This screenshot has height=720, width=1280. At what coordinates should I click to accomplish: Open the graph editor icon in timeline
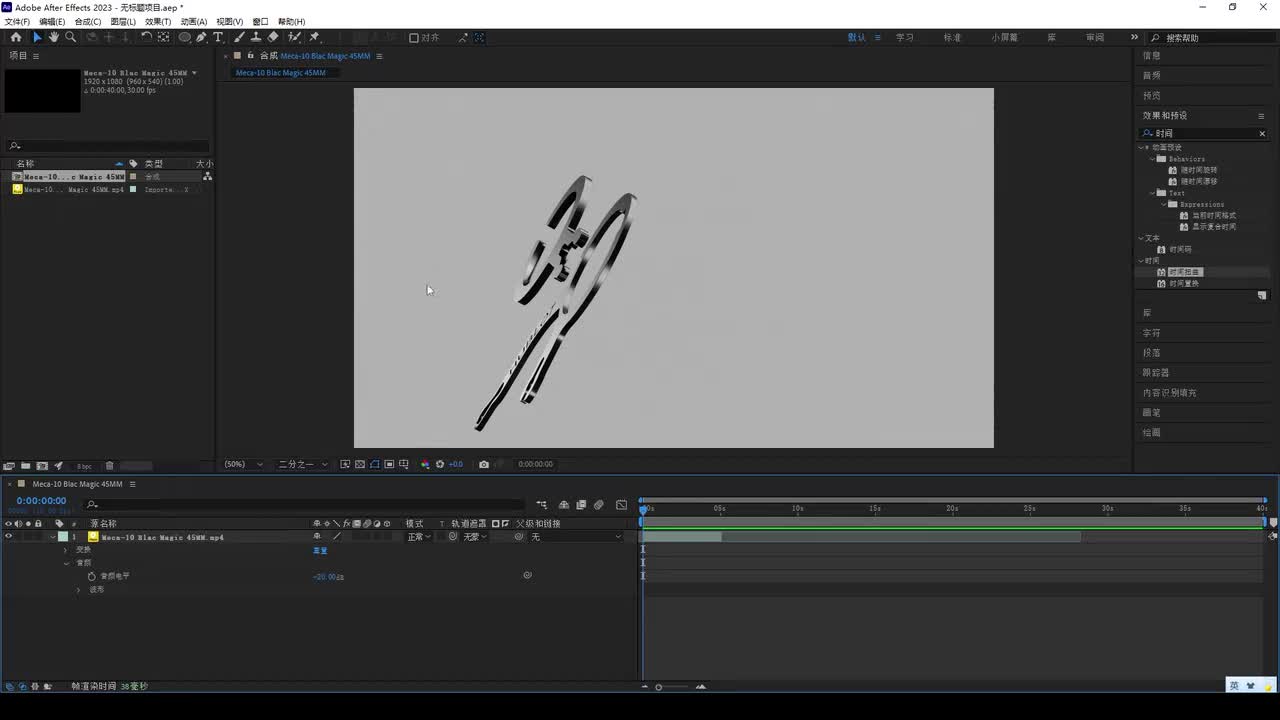(x=621, y=505)
